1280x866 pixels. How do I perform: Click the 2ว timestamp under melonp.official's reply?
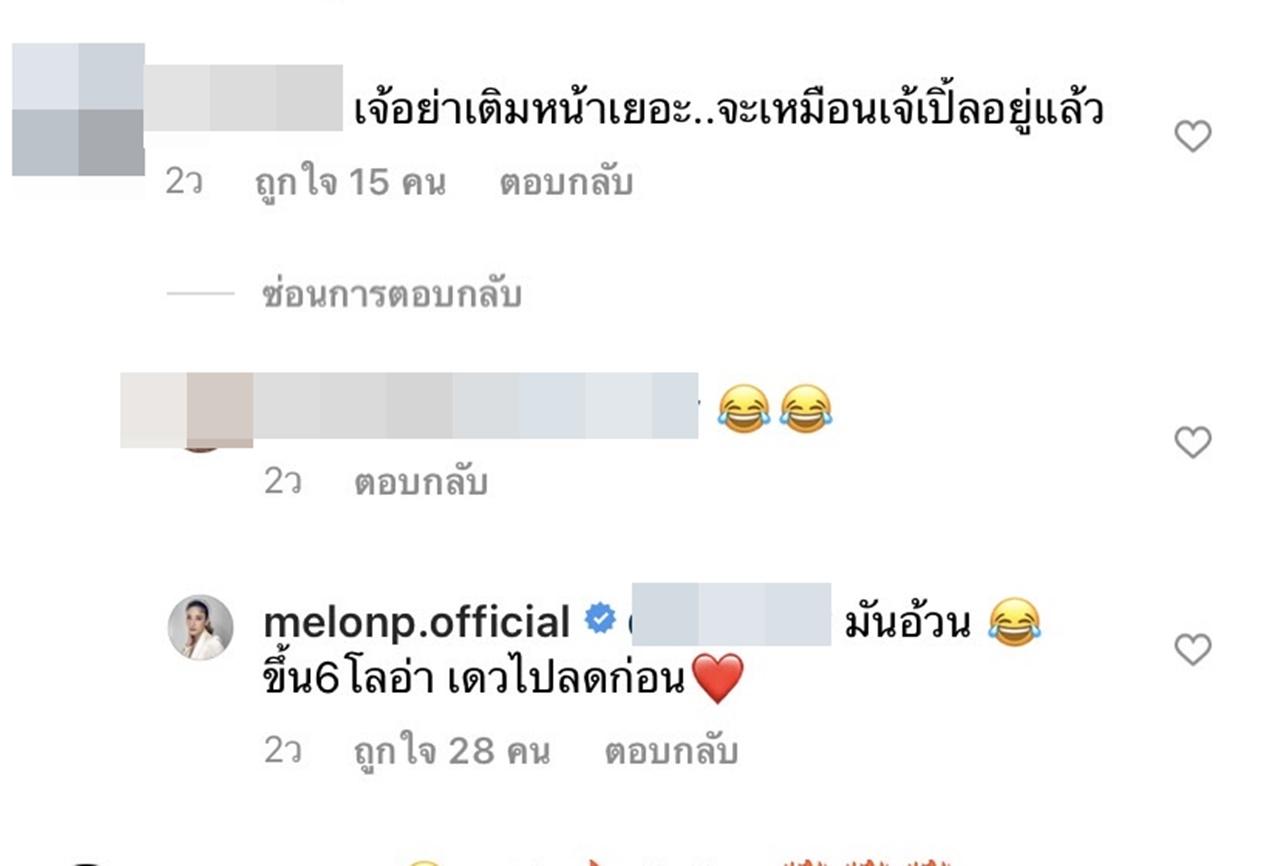pos(283,751)
